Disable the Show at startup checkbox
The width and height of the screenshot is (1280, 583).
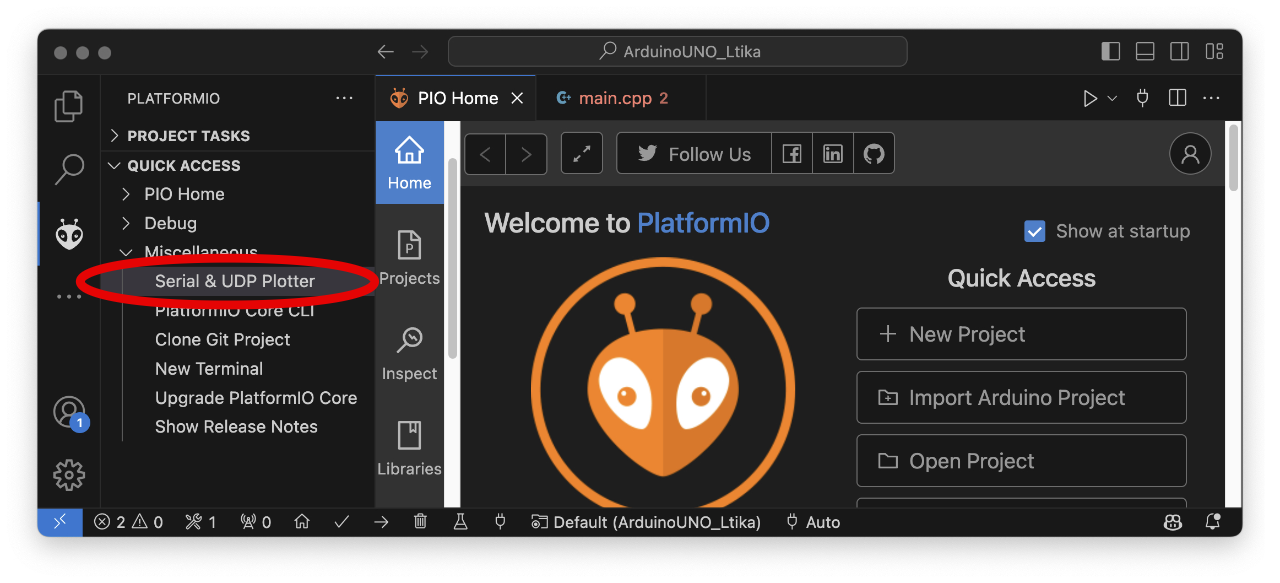click(x=1035, y=231)
